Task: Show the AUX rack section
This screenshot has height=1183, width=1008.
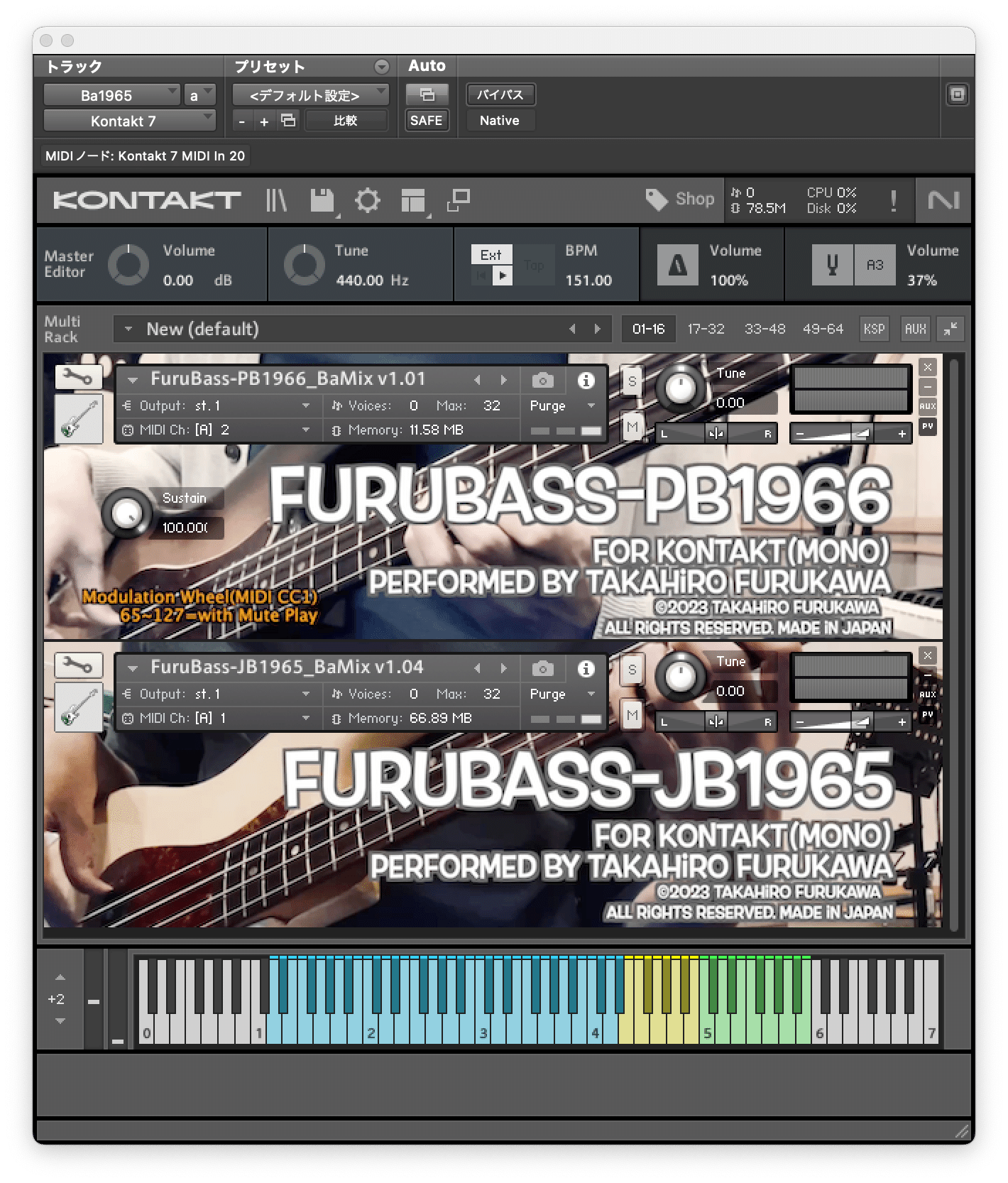Action: pos(915,329)
